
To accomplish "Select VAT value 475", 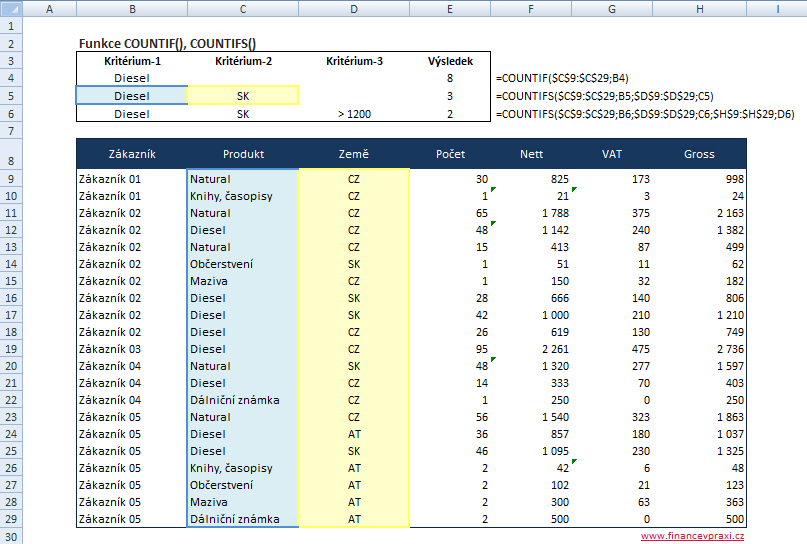I will click(x=612, y=349).
